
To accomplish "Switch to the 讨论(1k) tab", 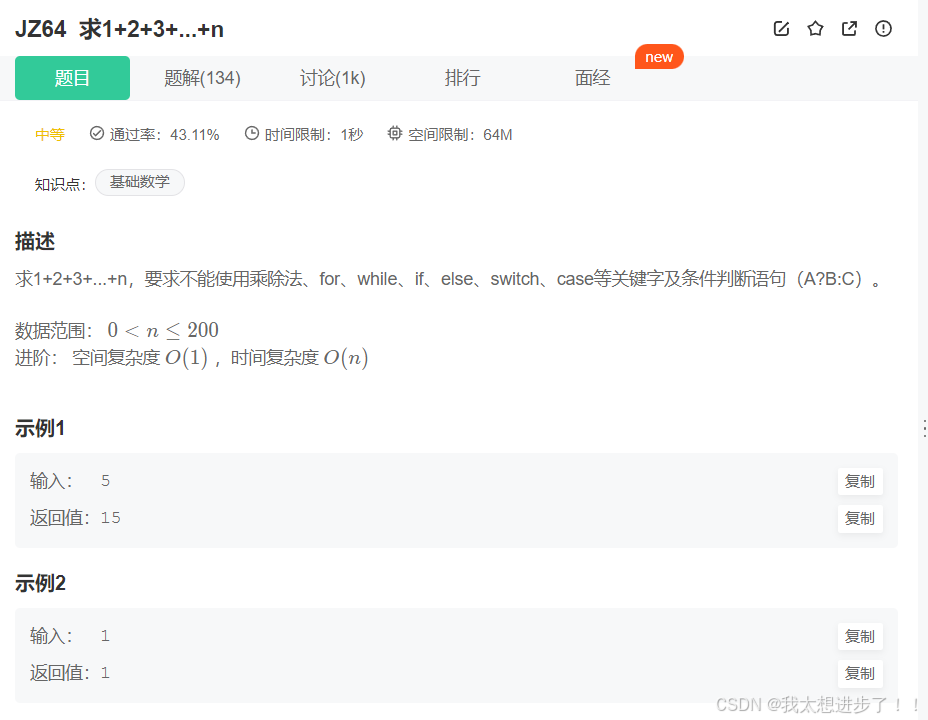I will click(333, 78).
